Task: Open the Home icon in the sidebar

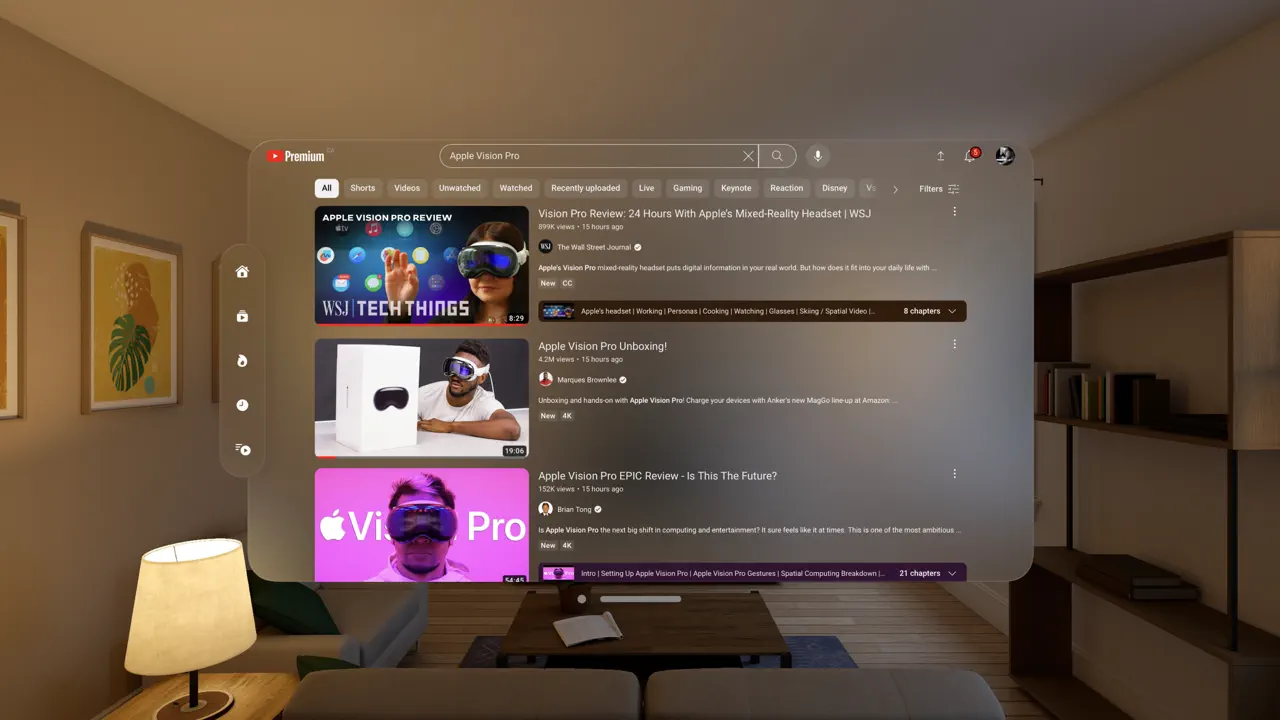Action: 242,272
